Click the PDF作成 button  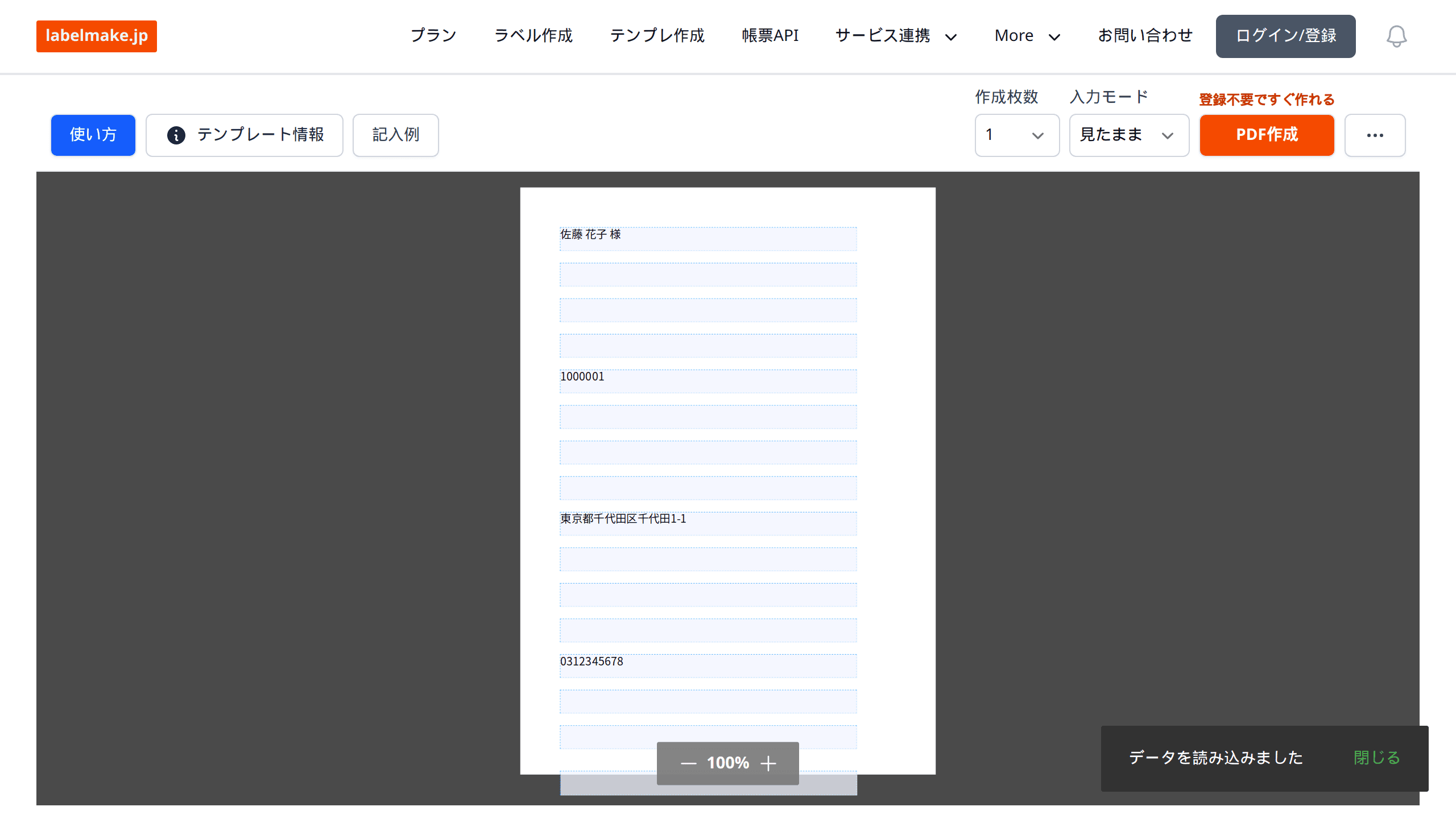tap(1267, 135)
